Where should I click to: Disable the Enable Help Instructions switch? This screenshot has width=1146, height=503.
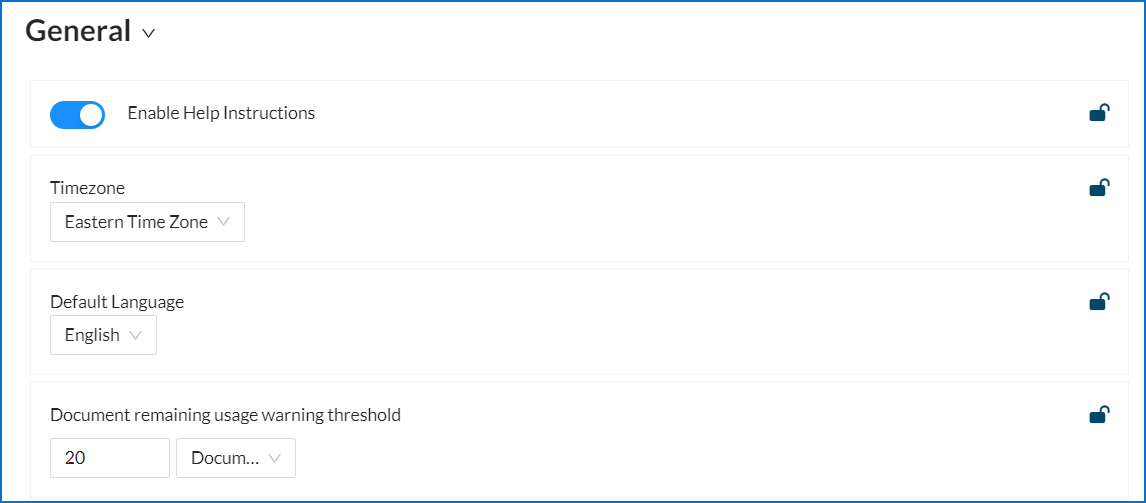tap(77, 114)
